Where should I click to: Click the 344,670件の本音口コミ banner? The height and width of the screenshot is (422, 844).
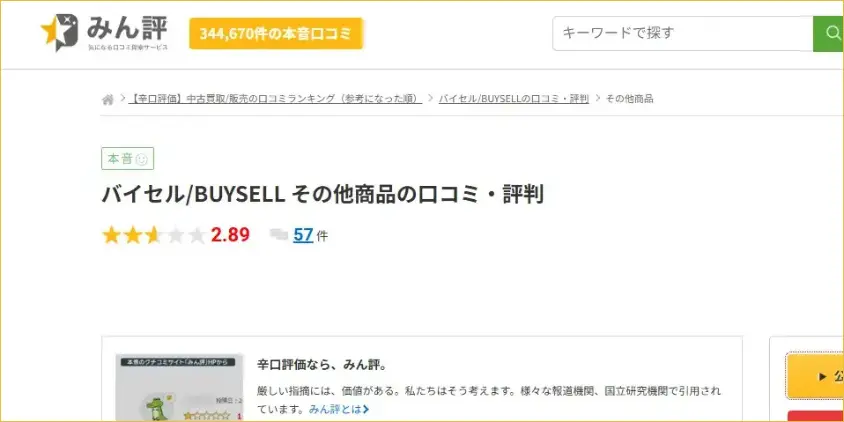(x=276, y=33)
